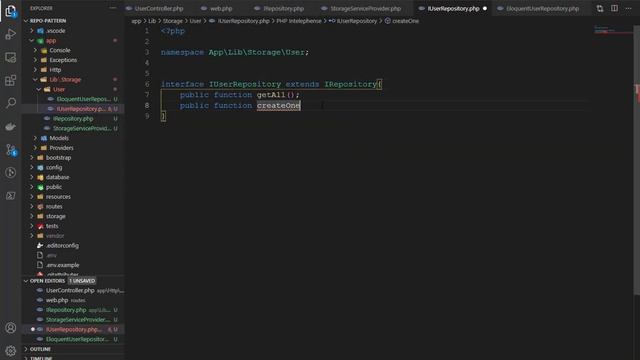This screenshot has width=640, height=360.
Task: Click the open changes compare icon
Action: [x=600, y=8]
